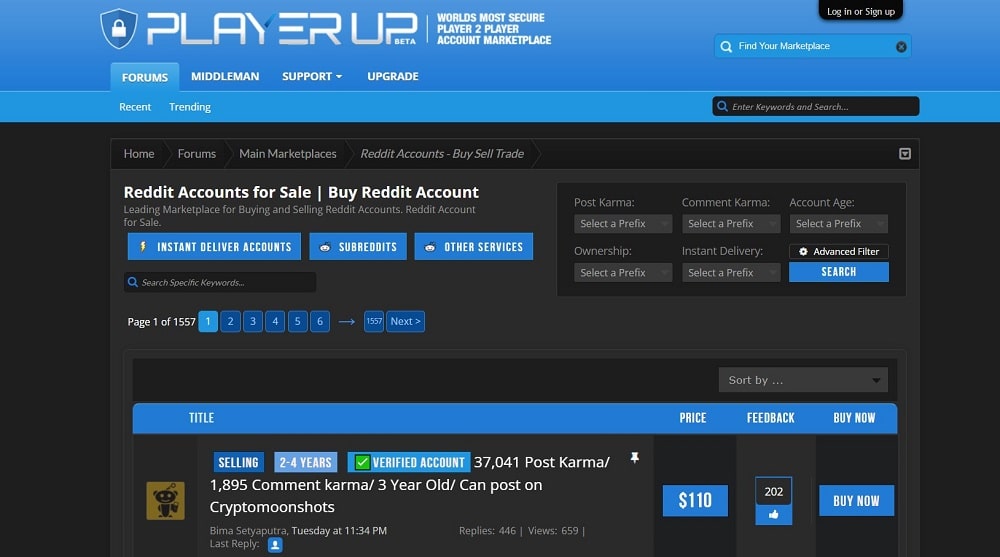Click the 2-4 Years prefix tag
1000x557 pixels.
(x=305, y=462)
